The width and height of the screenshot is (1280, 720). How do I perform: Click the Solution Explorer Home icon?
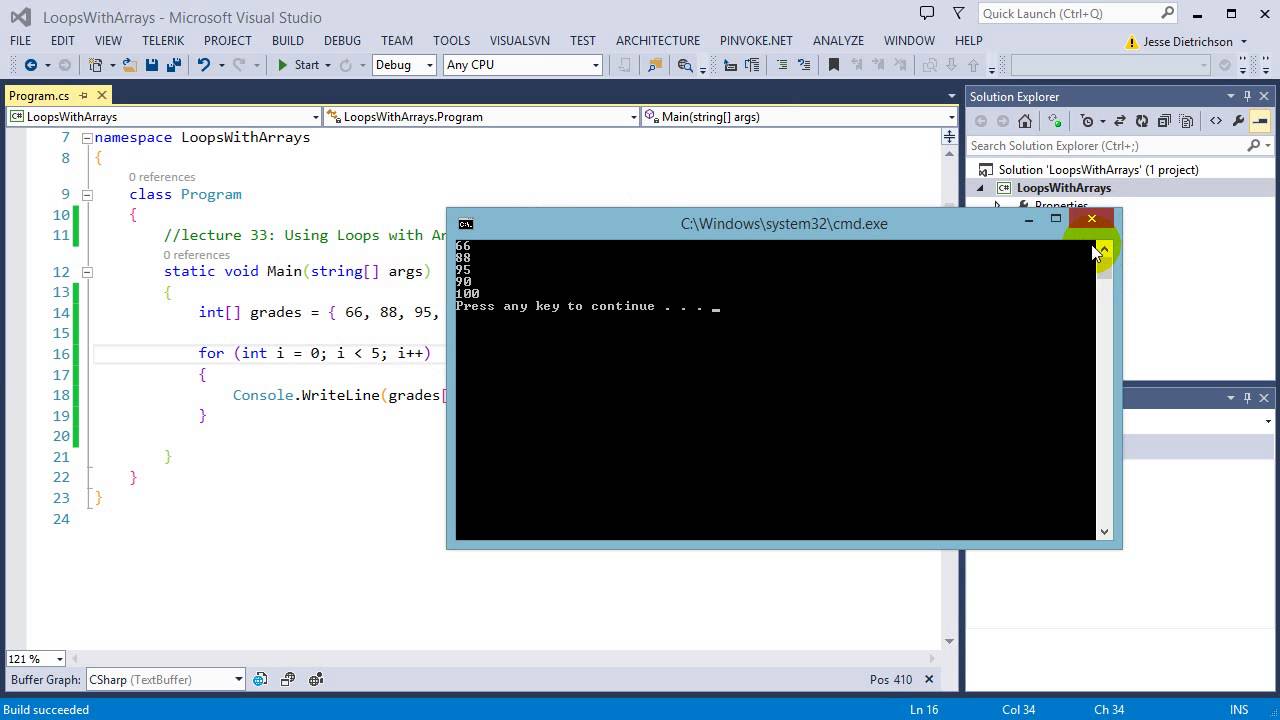(x=1025, y=121)
